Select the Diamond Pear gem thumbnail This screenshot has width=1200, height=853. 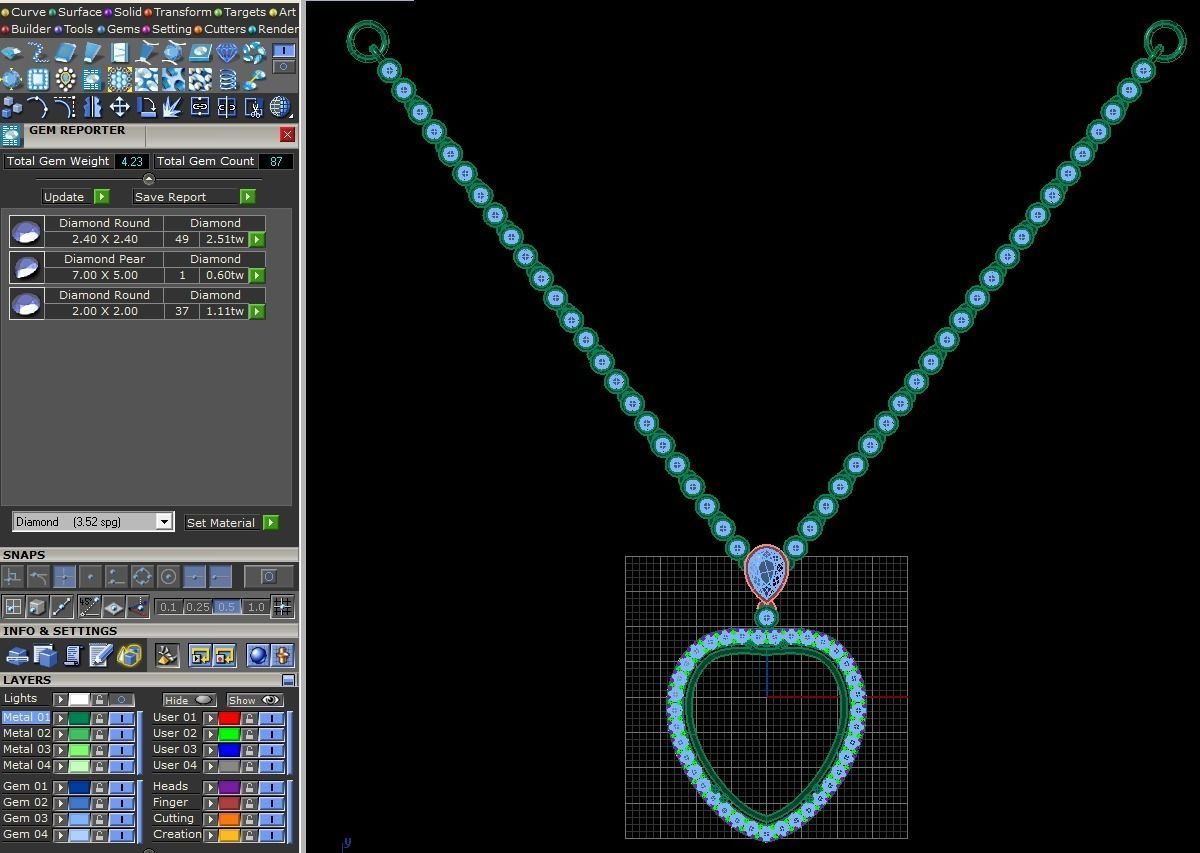(x=26, y=267)
